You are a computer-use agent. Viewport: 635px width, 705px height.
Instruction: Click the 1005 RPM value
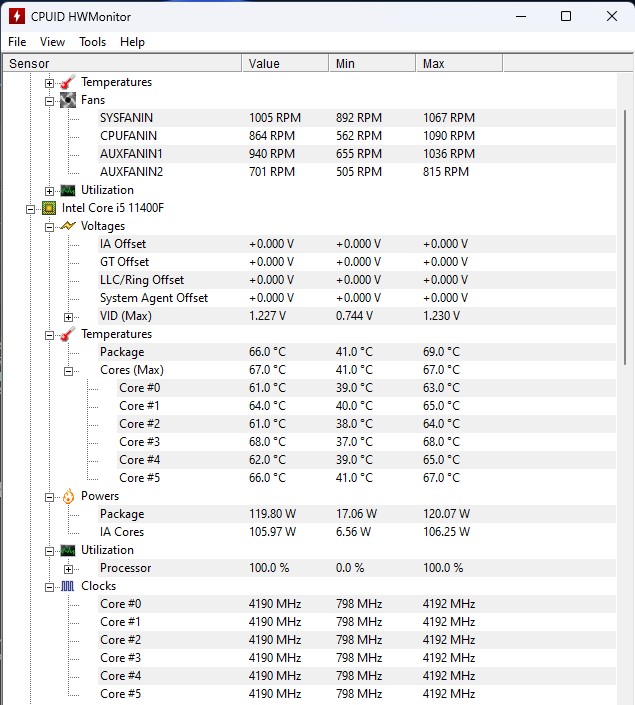tap(275, 118)
